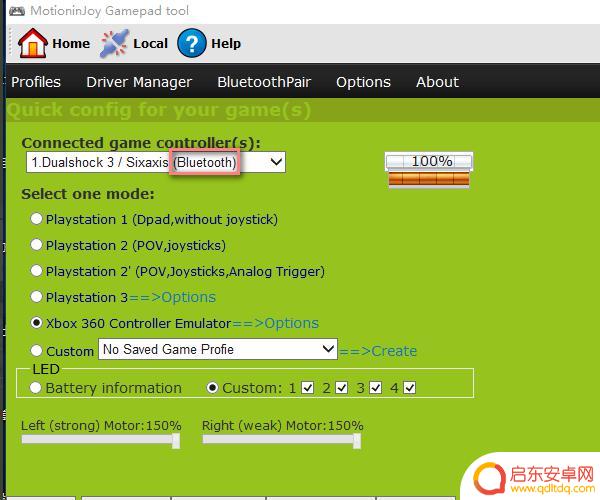Open the Xbox 360 Emulator ==>Options link
The width and height of the screenshot is (600, 500).
point(276,323)
